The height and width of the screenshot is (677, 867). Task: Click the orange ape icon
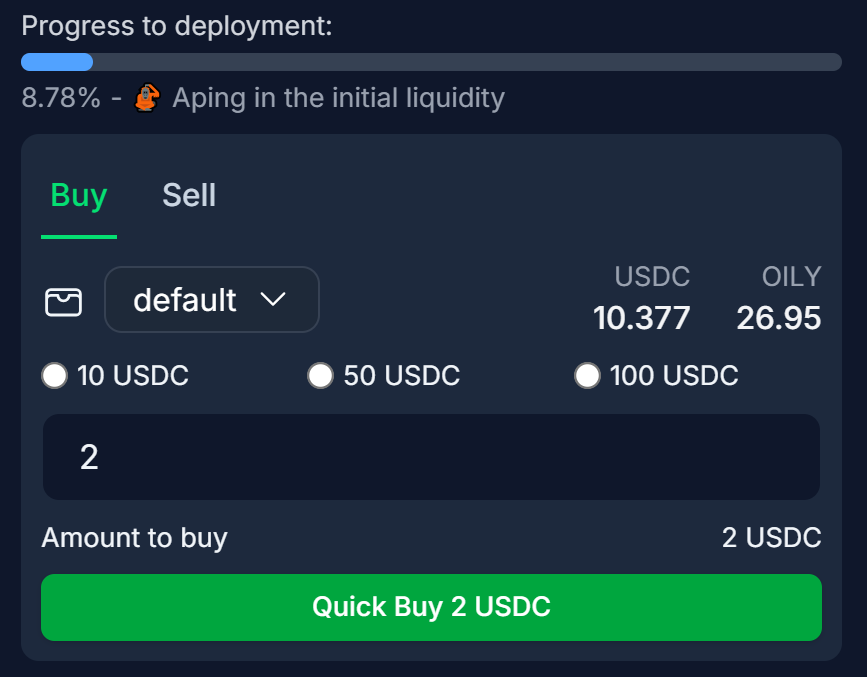pos(148,97)
